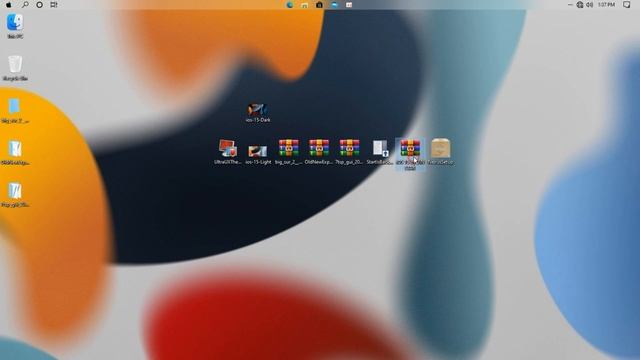
Task: Select the highlighted WinRAR archive under the cursor
Action: click(410, 154)
